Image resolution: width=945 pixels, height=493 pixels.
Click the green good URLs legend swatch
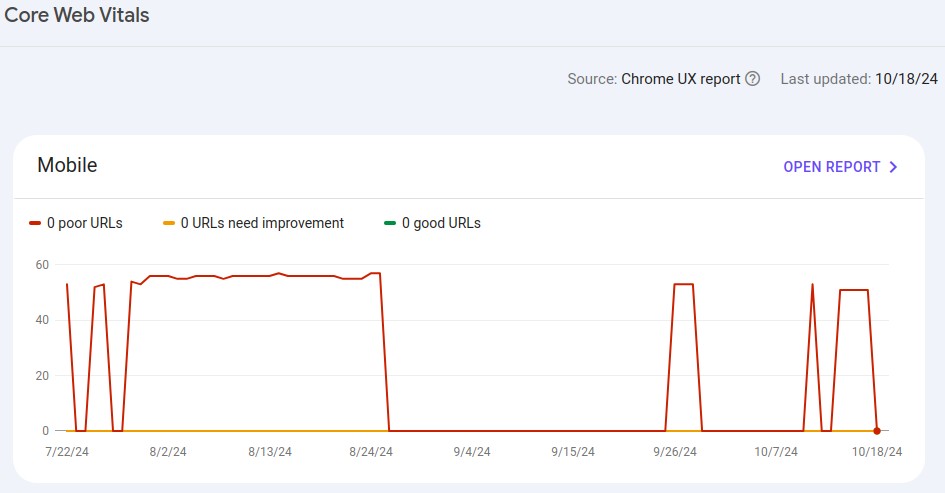pyautogui.click(x=390, y=223)
